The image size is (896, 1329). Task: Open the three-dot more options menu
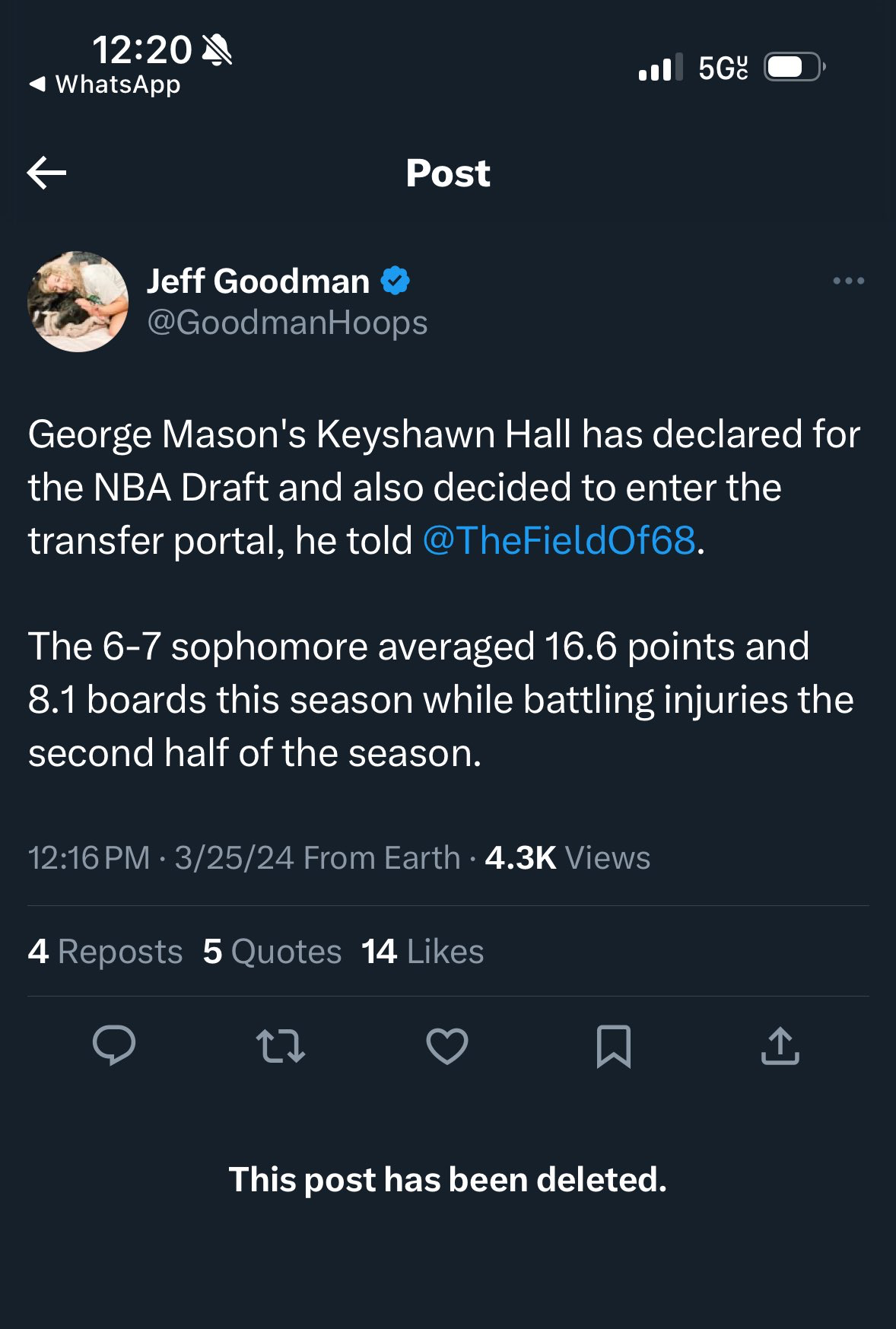(848, 281)
